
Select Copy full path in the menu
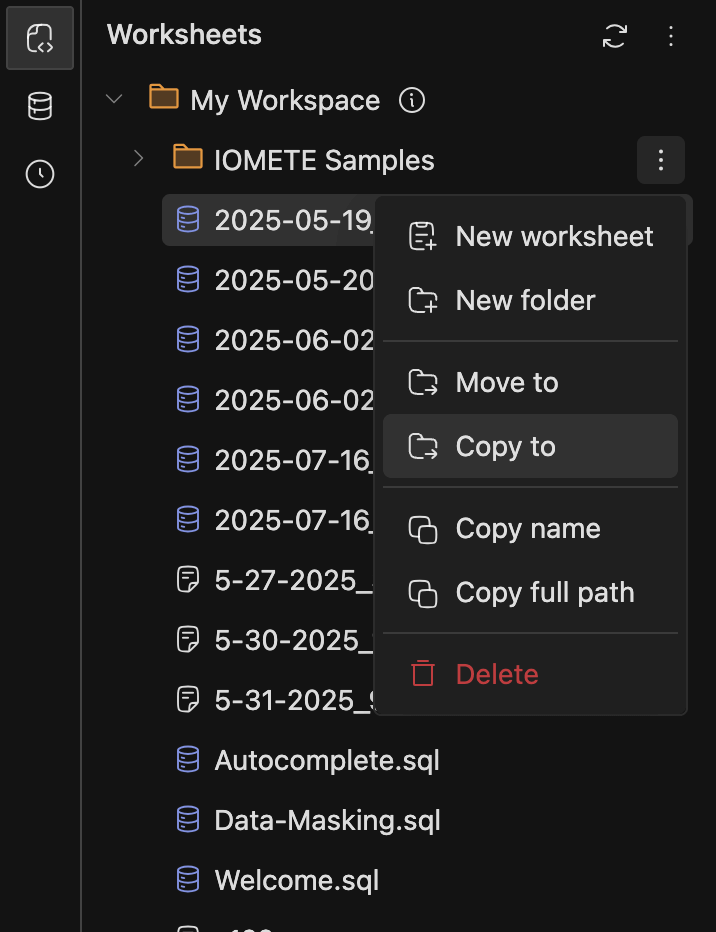point(544,592)
